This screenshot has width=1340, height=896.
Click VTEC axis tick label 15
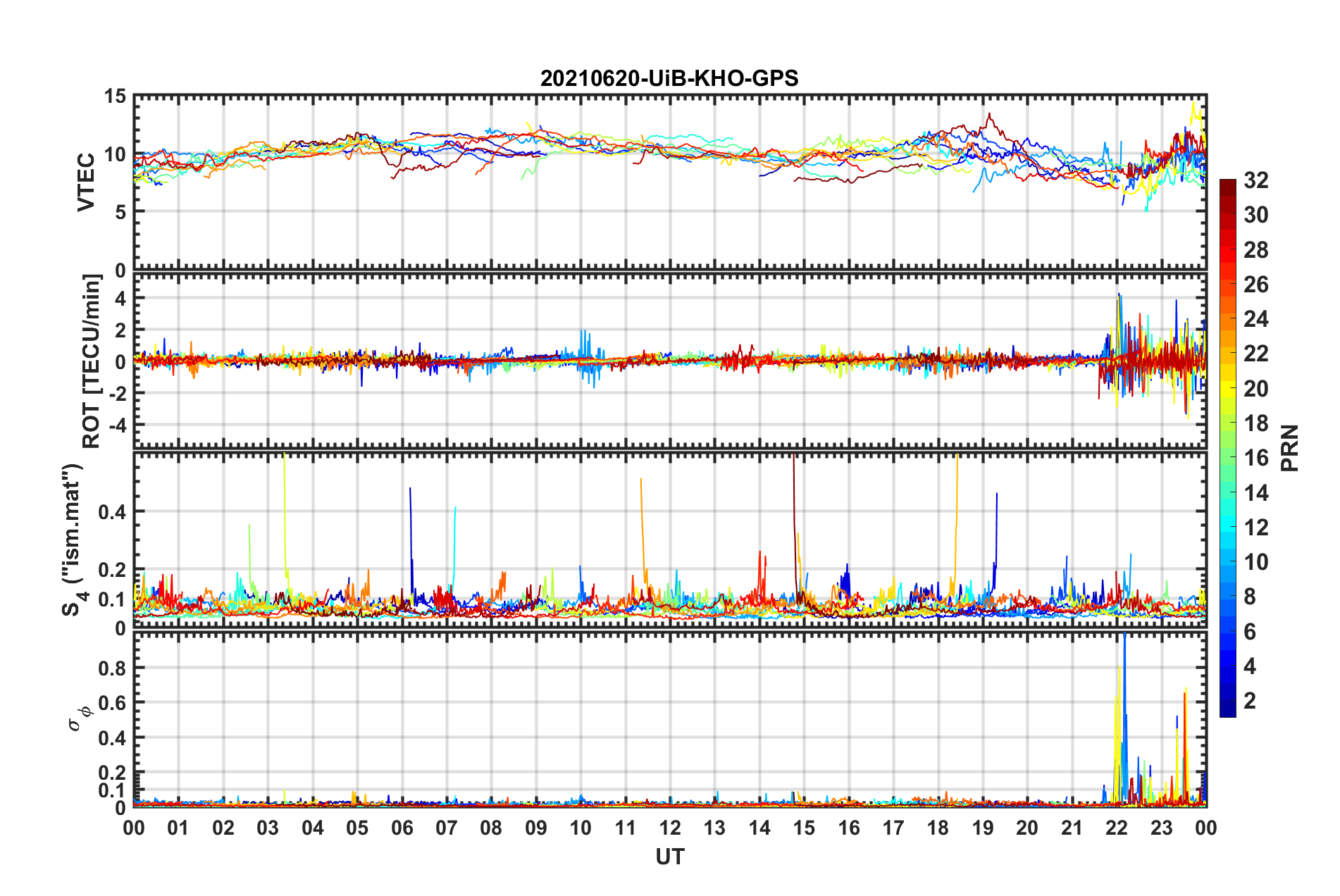(x=115, y=97)
